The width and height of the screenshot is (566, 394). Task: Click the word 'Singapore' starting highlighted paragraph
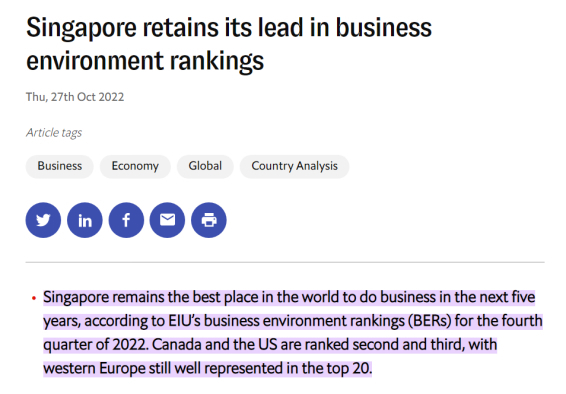pyautogui.click(x=76, y=298)
